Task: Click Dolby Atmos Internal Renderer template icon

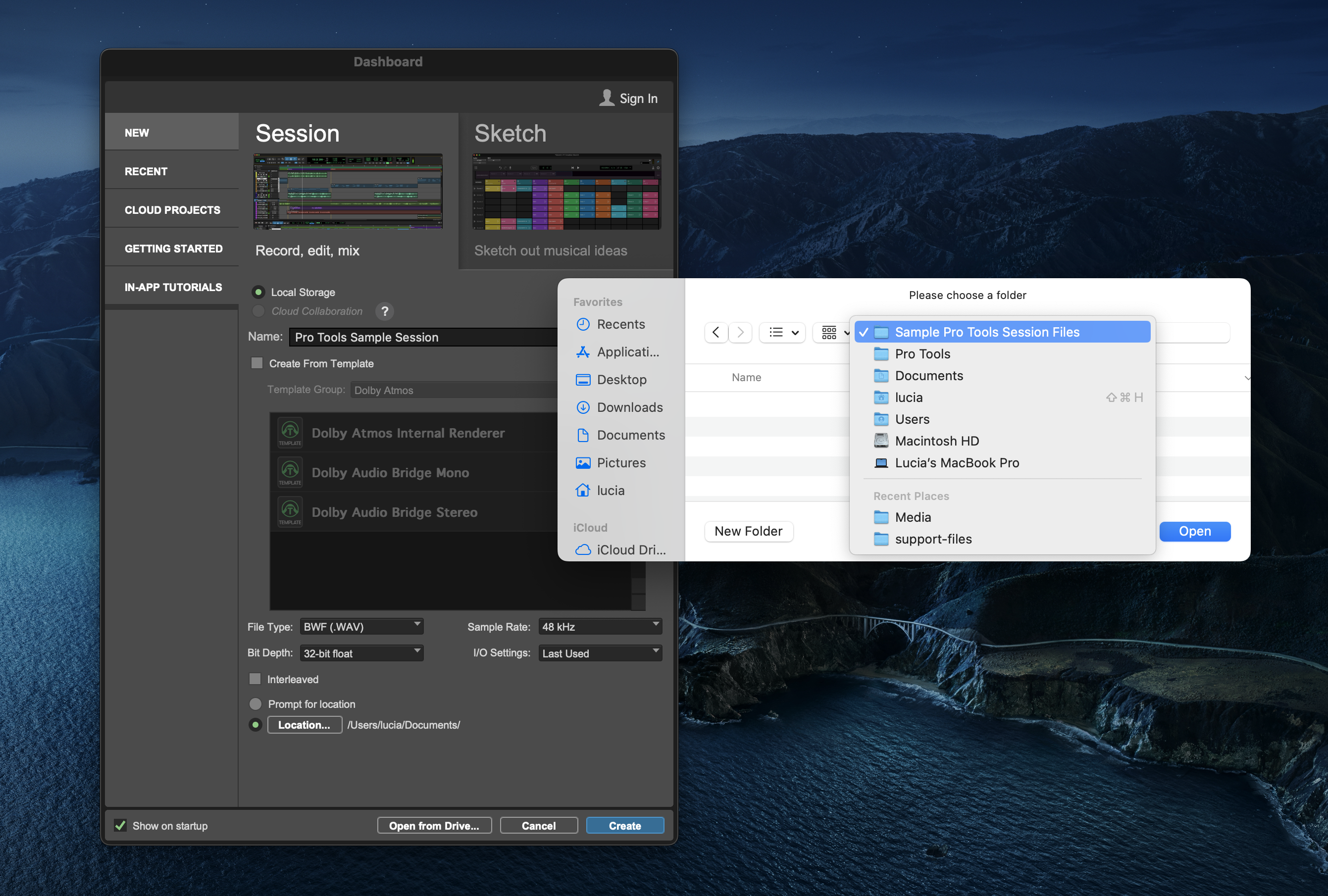Action: [x=290, y=432]
